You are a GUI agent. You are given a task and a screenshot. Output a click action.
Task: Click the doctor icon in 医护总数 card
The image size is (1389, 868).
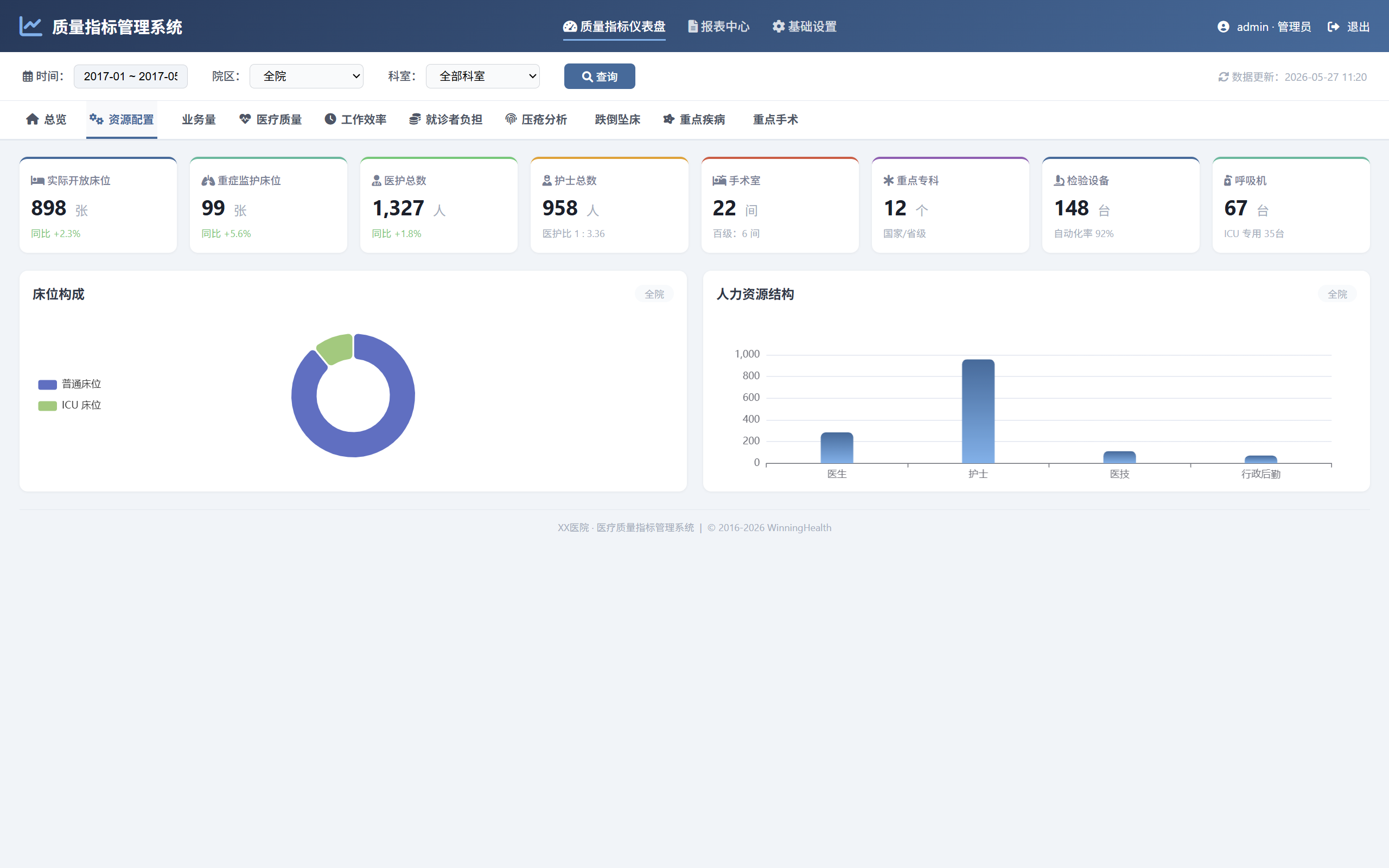point(377,181)
